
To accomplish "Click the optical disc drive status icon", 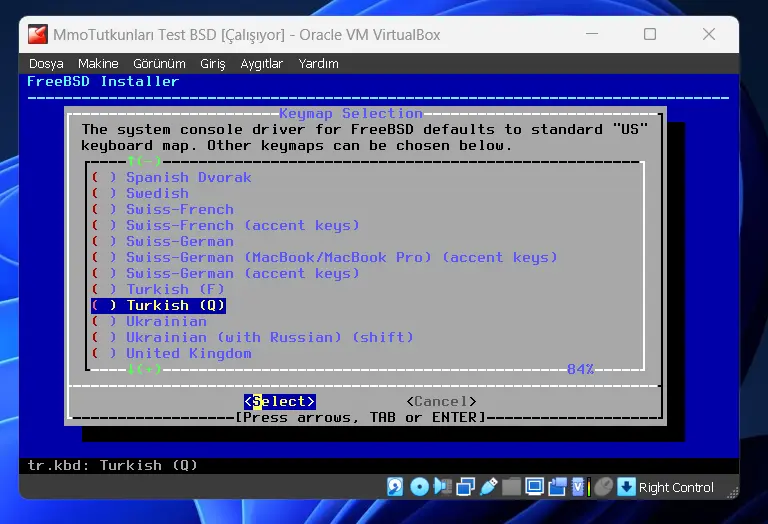I will (x=419, y=487).
